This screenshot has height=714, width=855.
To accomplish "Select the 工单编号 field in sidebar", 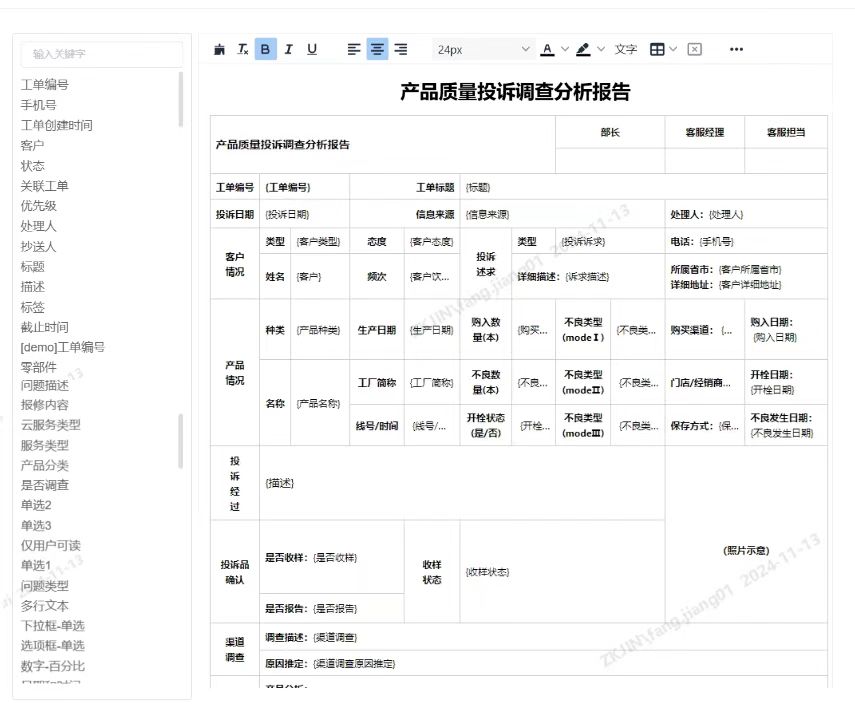I will [46, 85].
